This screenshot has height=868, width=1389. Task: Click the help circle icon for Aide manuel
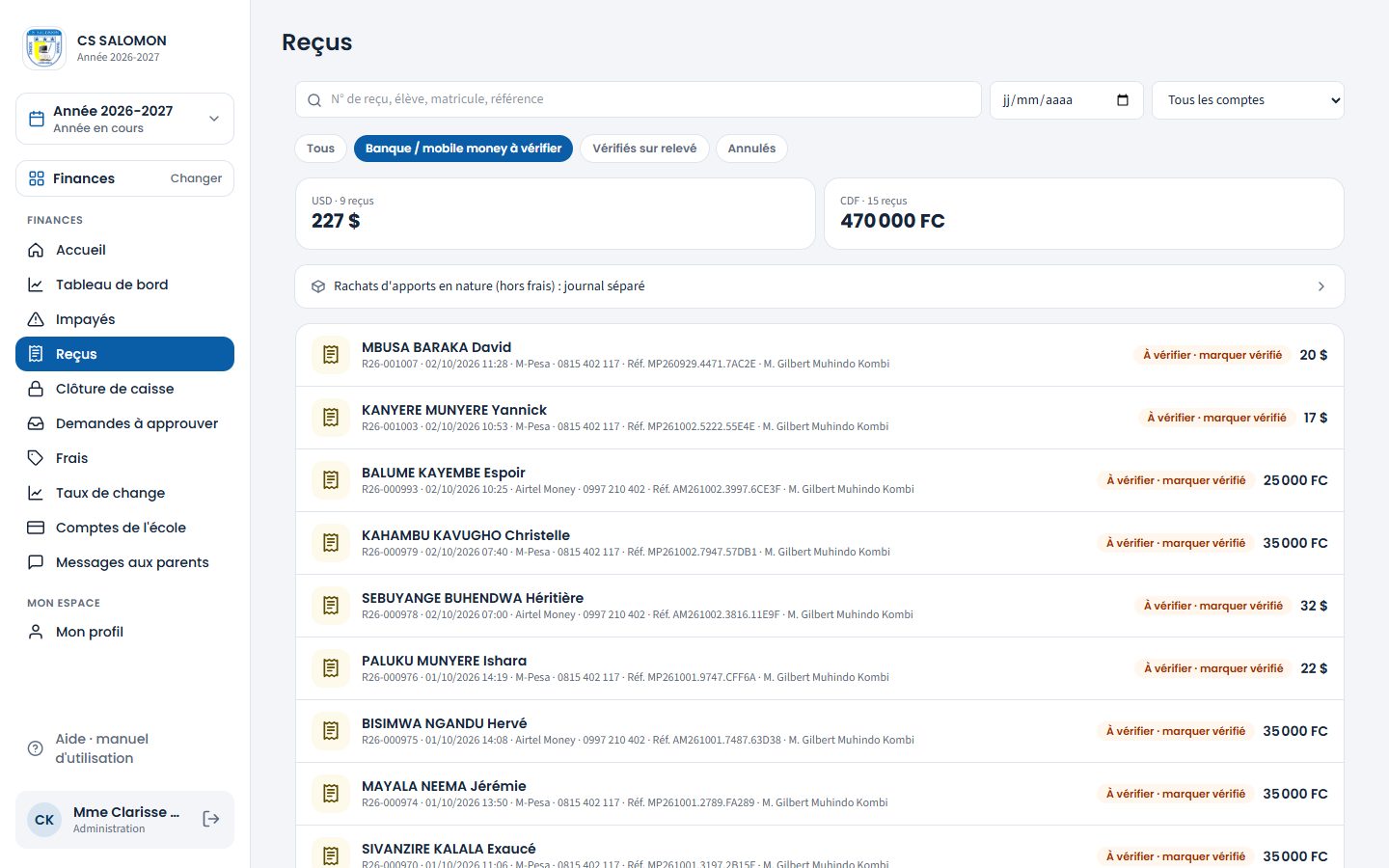coord(36,748)
